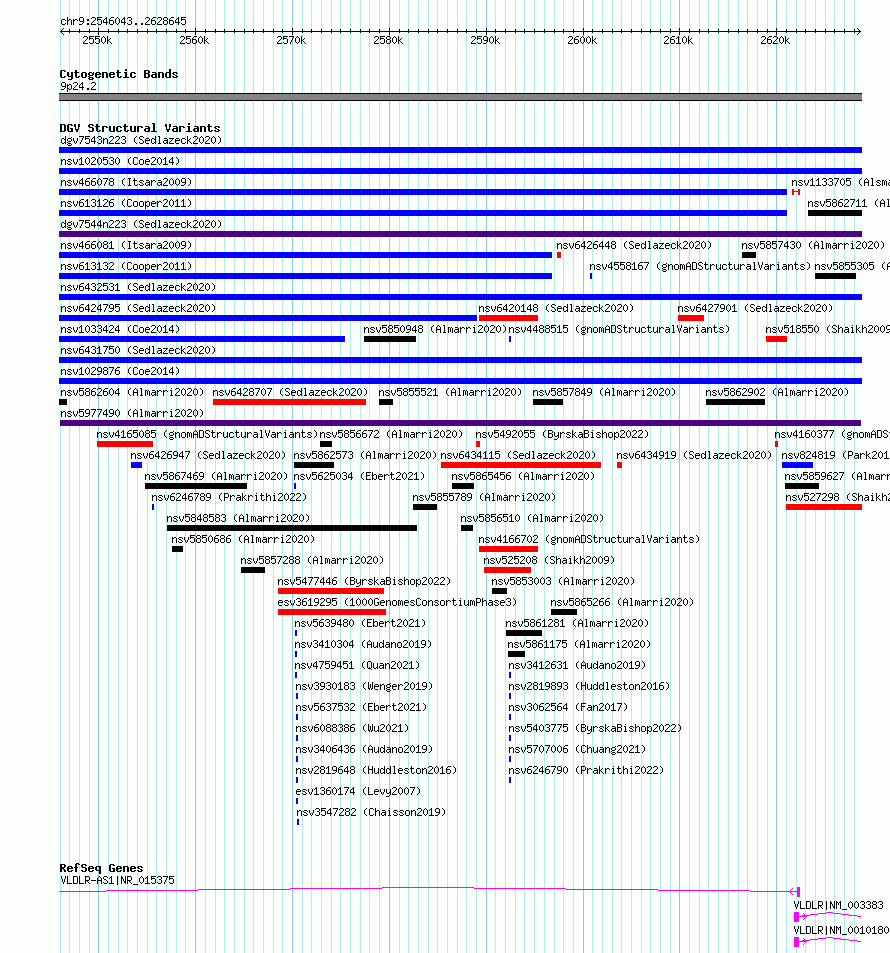Click nsv4759451 (Quan2021) label
Screen dimensions: 890x953
click(x=357, y=666)
